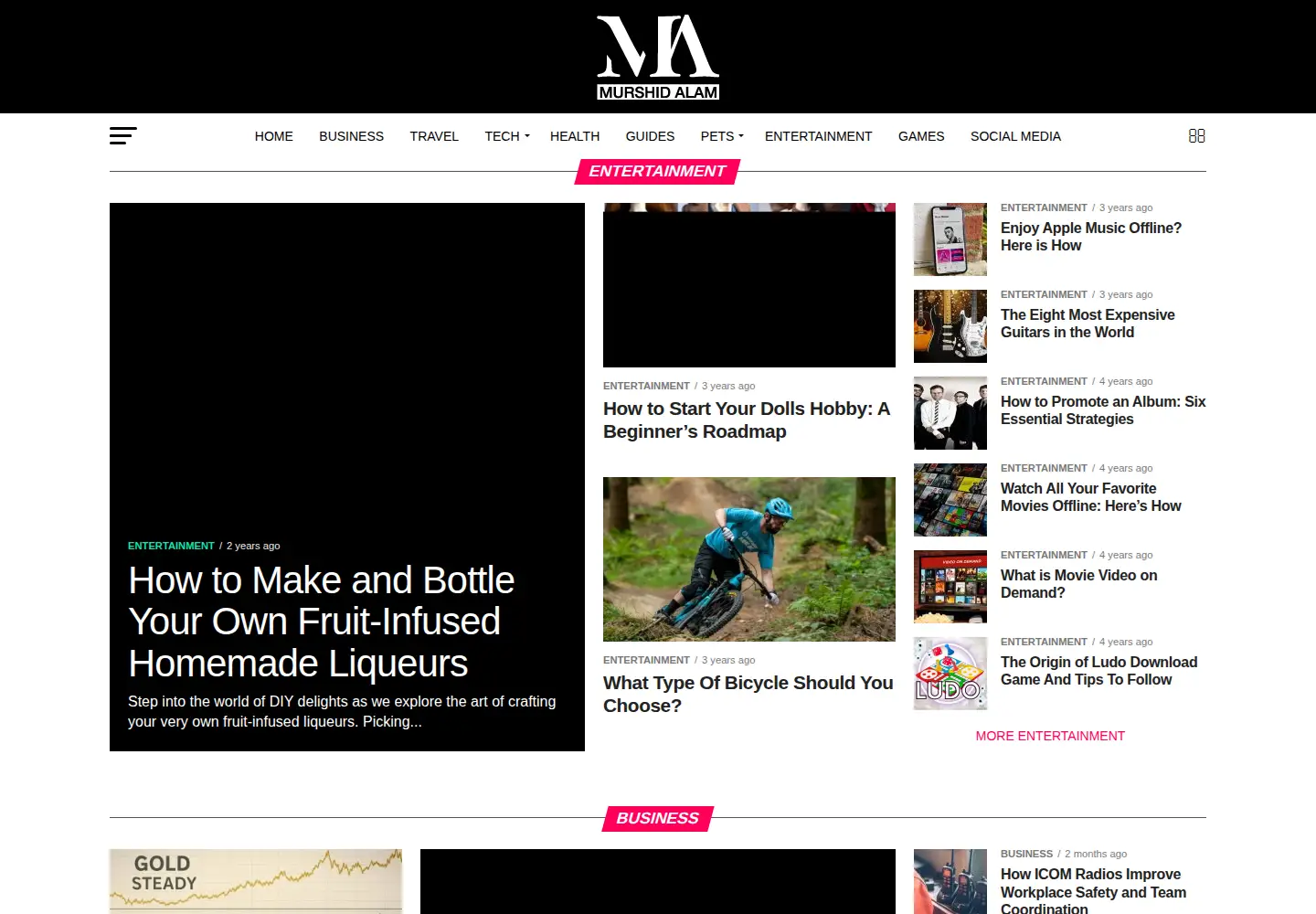The image size is (1316, 914).
Task: Click Entertainment category above Bicycle title
Action: pyautogui.click(x=646, y=660)
